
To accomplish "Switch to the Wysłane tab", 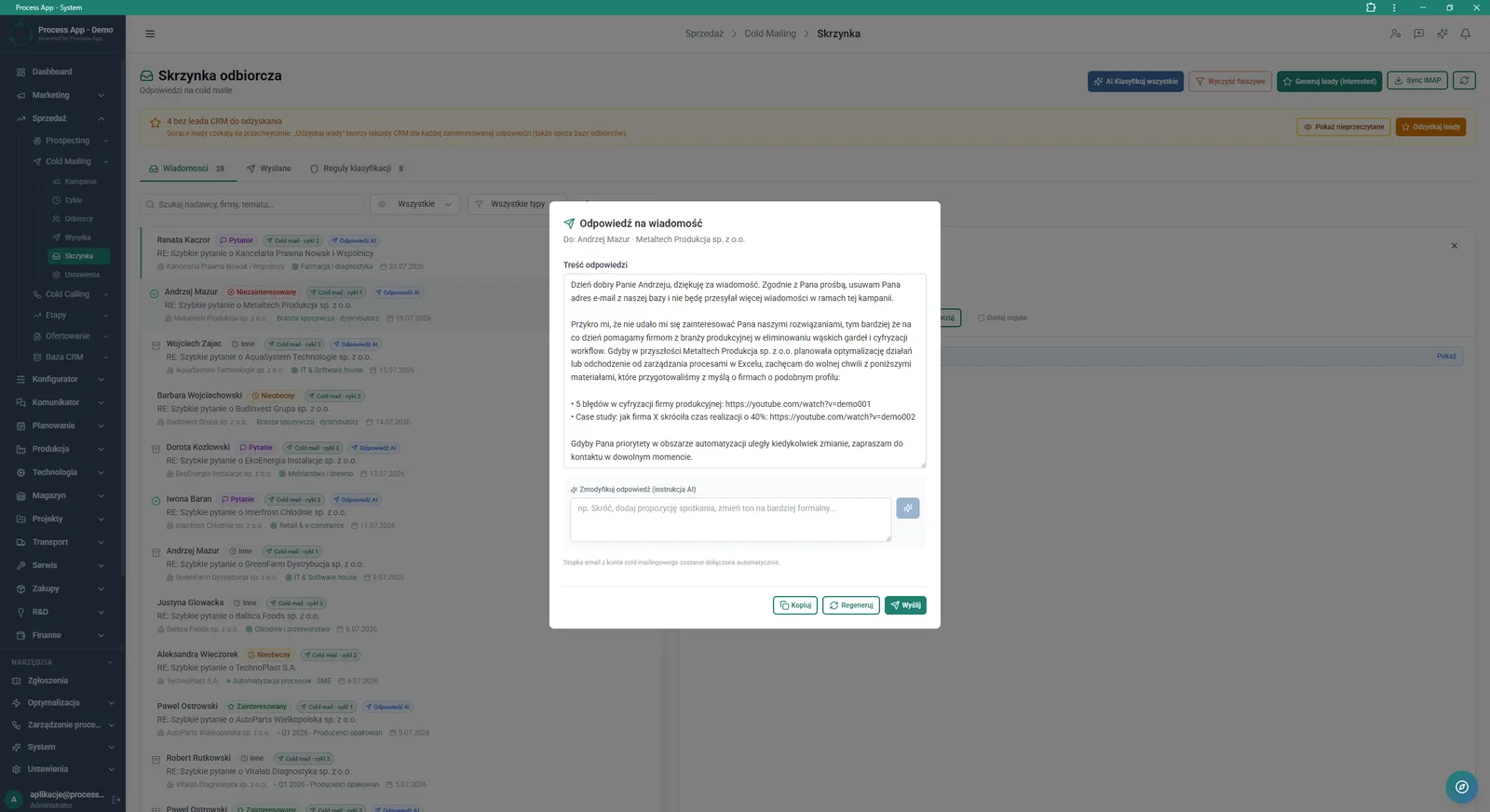I will coord(268,169).
